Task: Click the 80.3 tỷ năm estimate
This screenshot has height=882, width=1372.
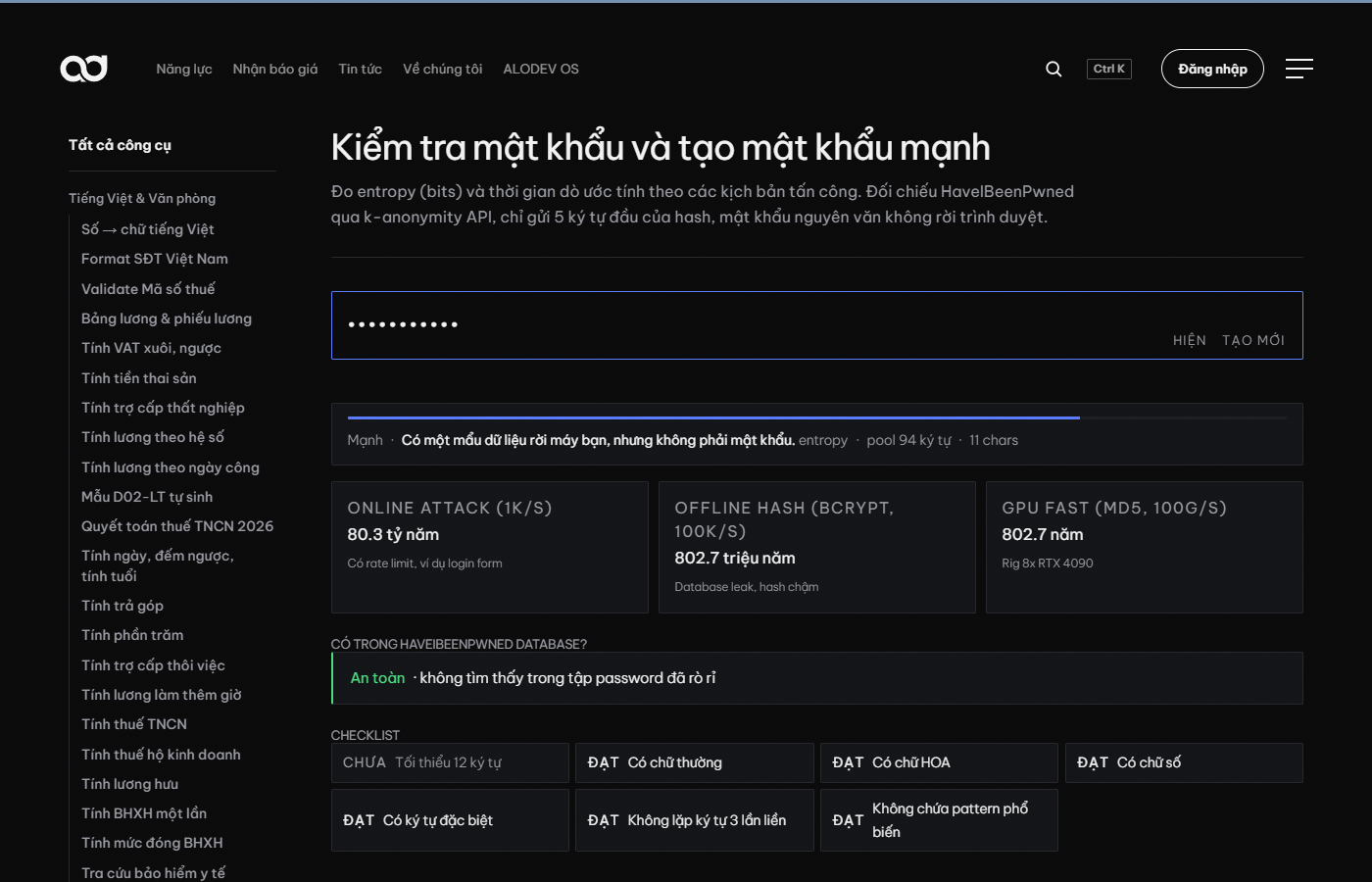Action: 393,534
